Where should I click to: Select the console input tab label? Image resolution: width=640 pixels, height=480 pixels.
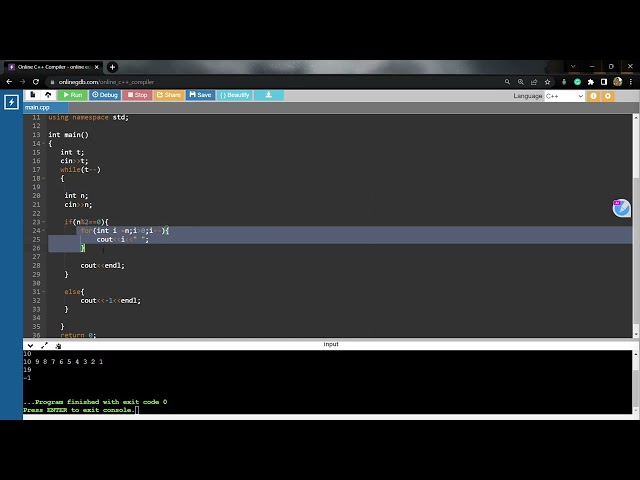[x=331, y=344]
